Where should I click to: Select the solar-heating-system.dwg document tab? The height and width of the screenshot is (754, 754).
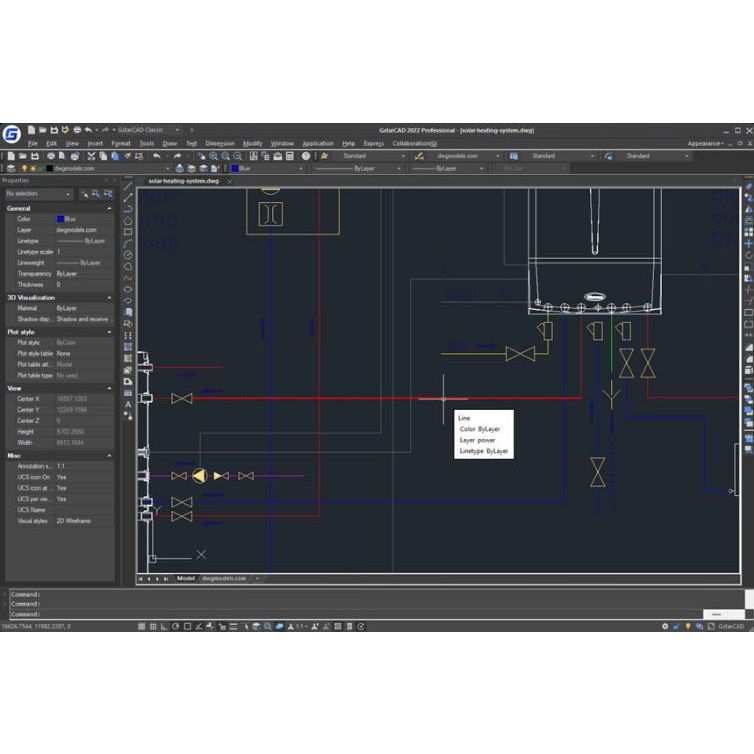(x=184, y=181)
